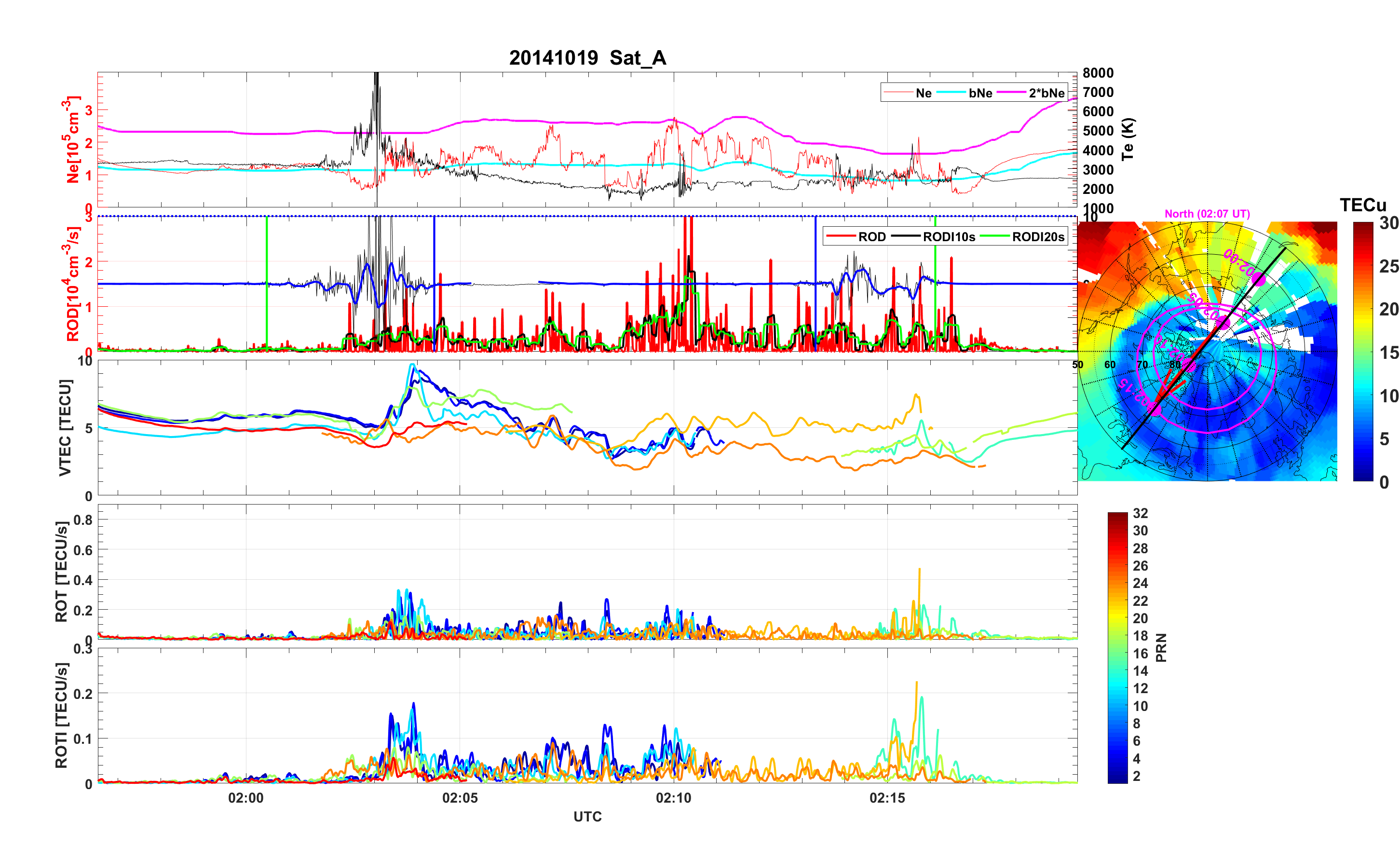Screen dimensions: 1400x847
Task: Click the cyan bNe legend line
Action: [x=951, y=93]
